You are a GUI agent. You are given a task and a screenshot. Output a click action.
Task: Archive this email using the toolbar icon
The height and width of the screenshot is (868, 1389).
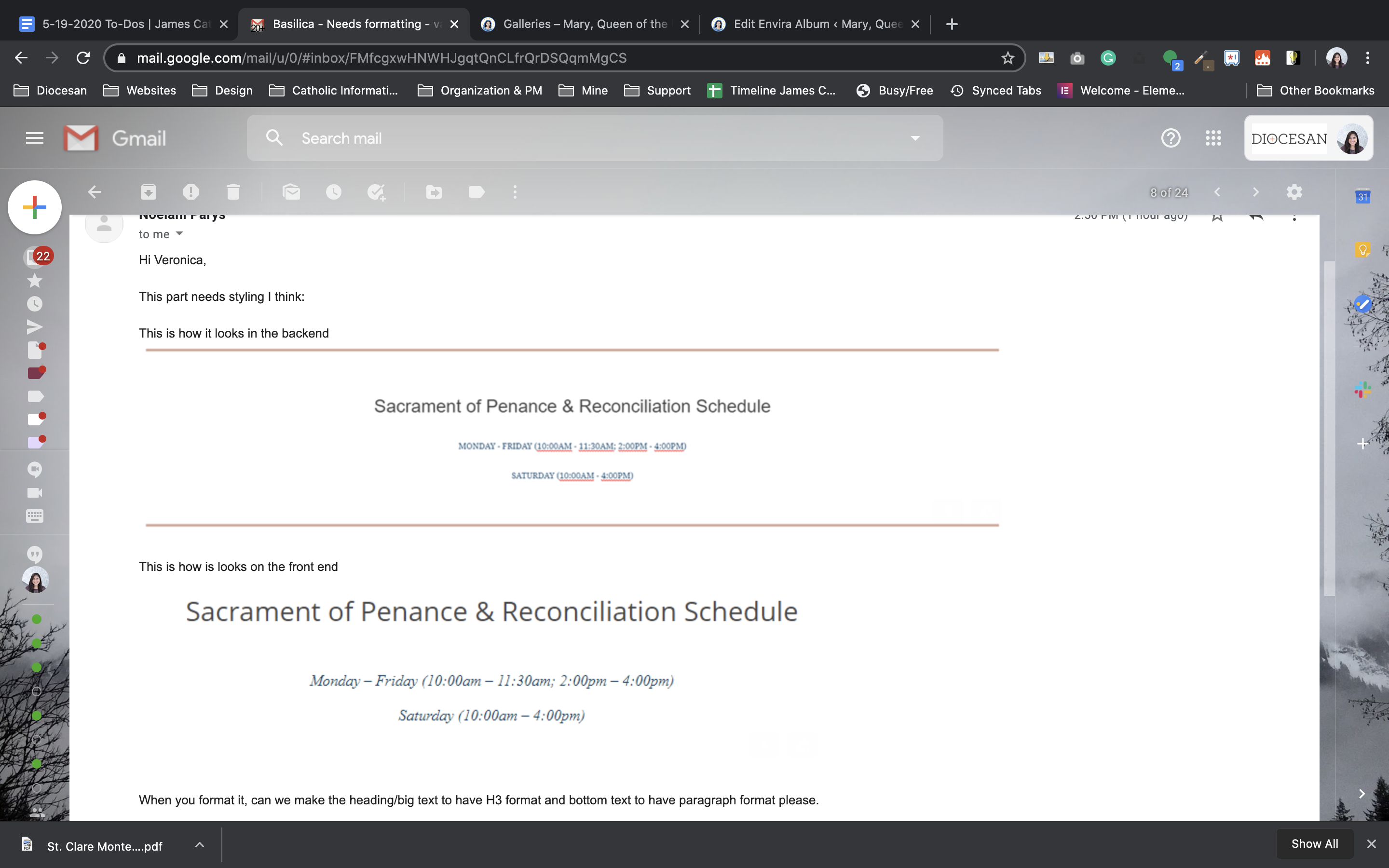148,192
